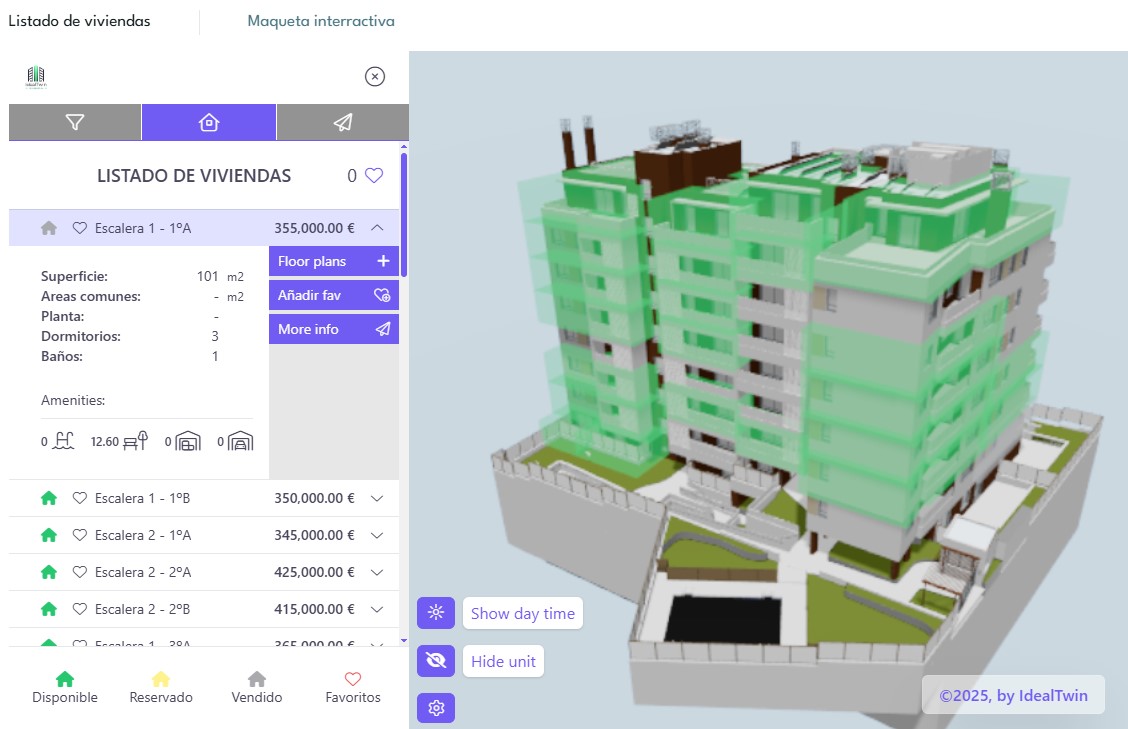1128x729 pixels.
Task: Click green house icon for Escalera 2 - 1ºA
Action: tap(49, 535)
